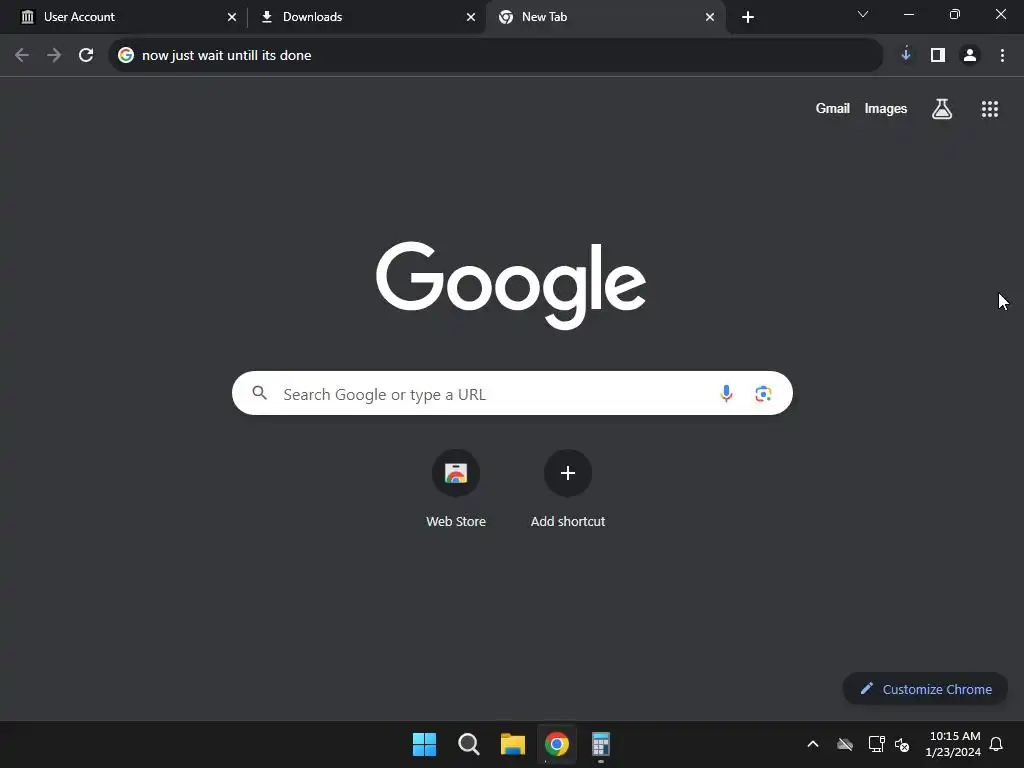Open File Explorer from taskbar

[x=513, y=744]
